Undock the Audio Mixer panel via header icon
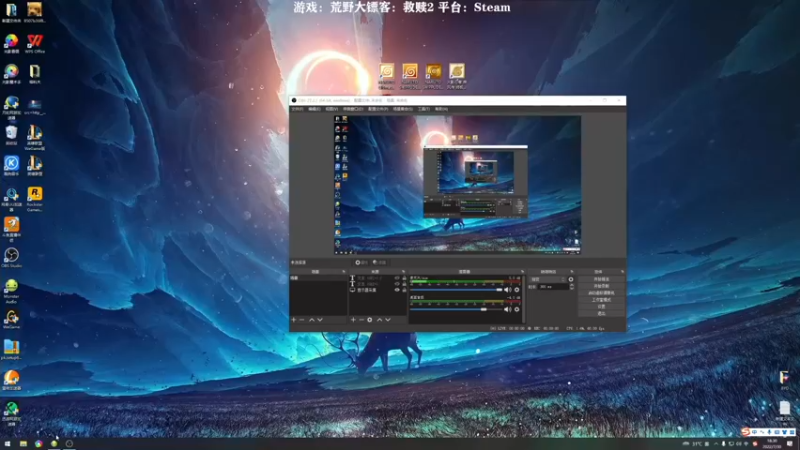 (522, 271)
